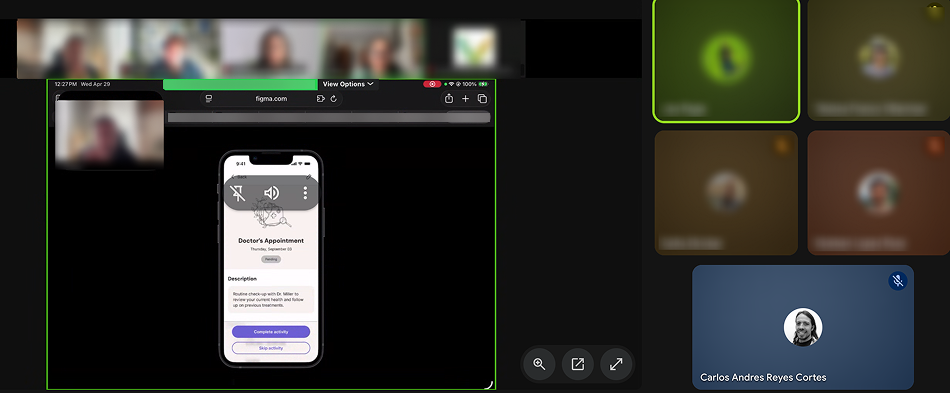Zoom in on the shared presentation
Image resolution: width=950 pixels, height=393 pixels.
(x=539, y=364)
